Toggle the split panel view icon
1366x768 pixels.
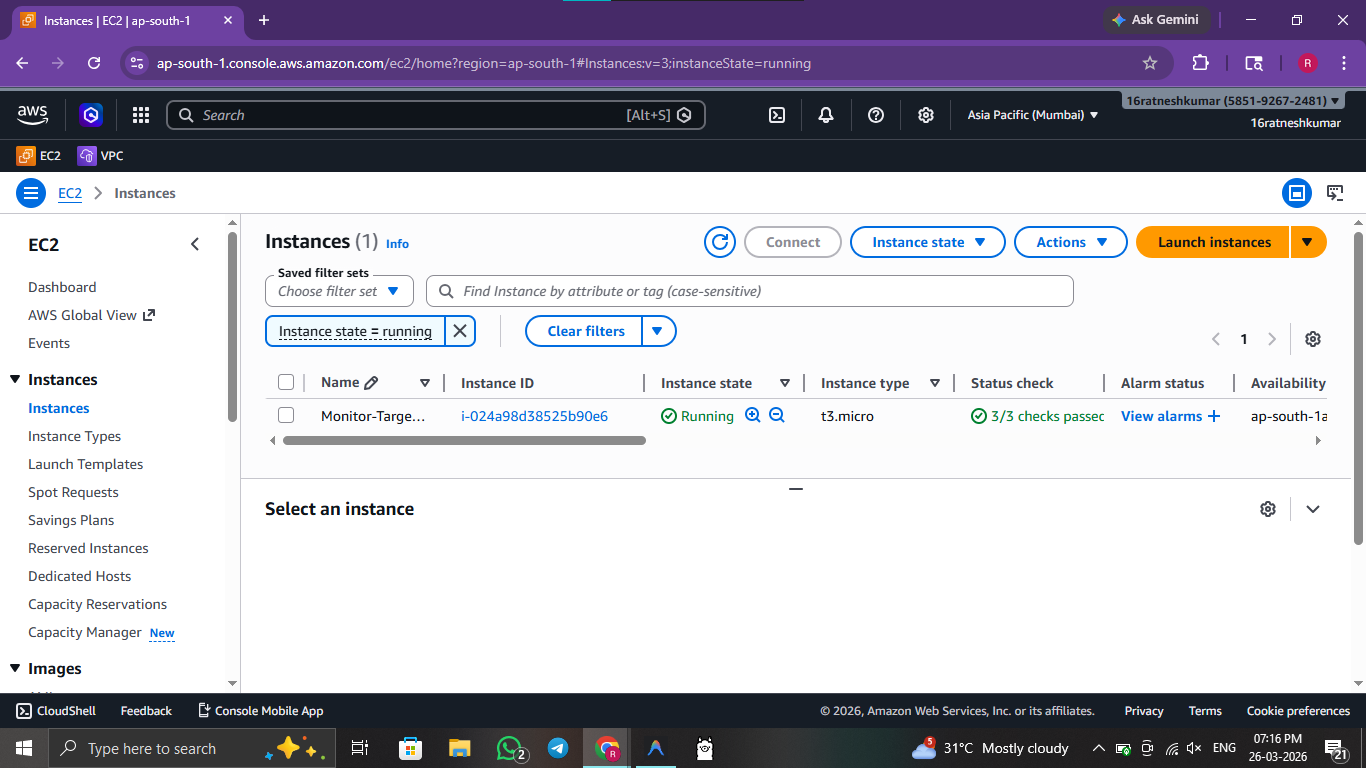pos(1297,193)
